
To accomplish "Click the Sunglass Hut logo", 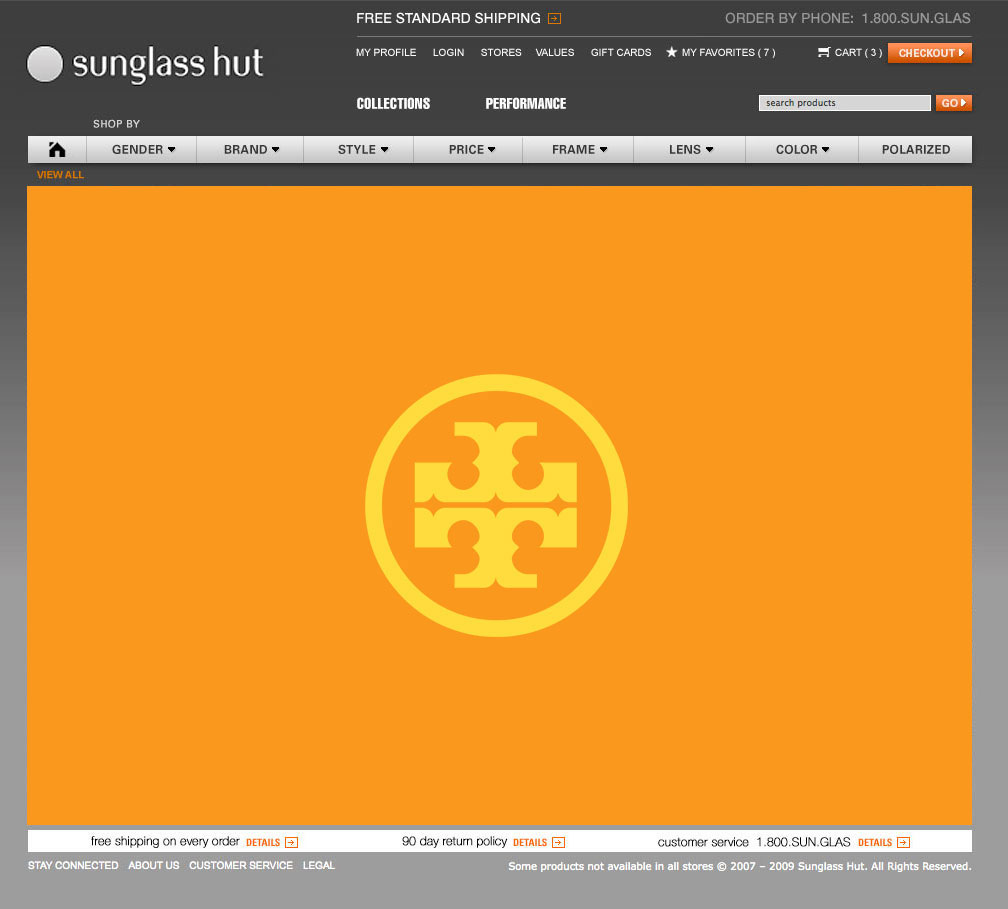I will coord(146,64).
